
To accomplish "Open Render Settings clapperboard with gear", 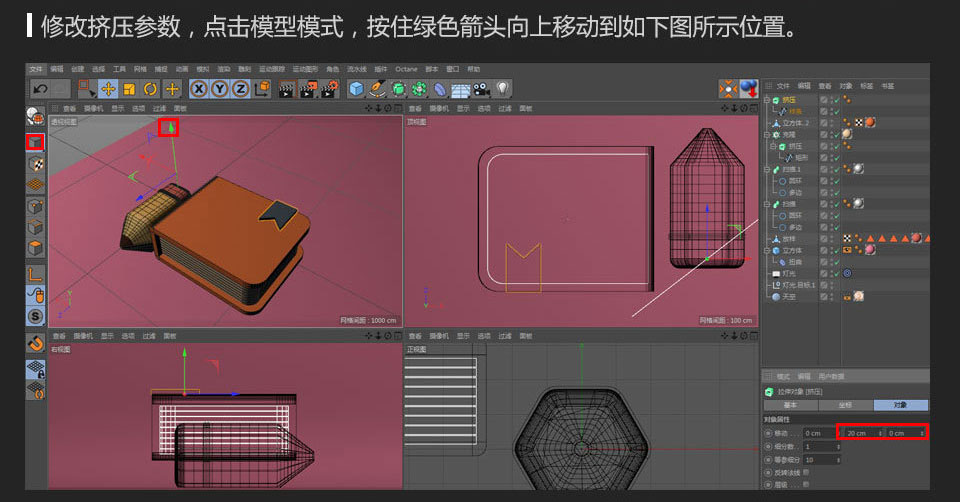I will [330, 89].
